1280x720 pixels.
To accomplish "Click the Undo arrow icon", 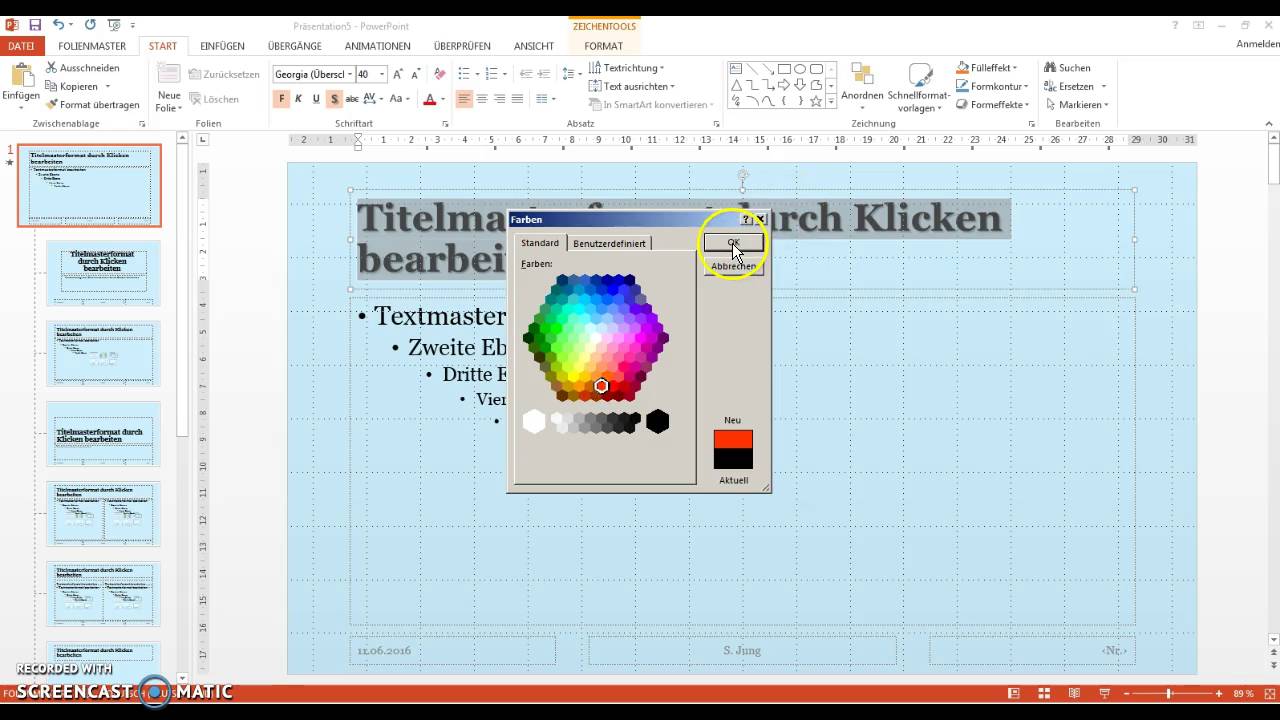I will [58, 25].
